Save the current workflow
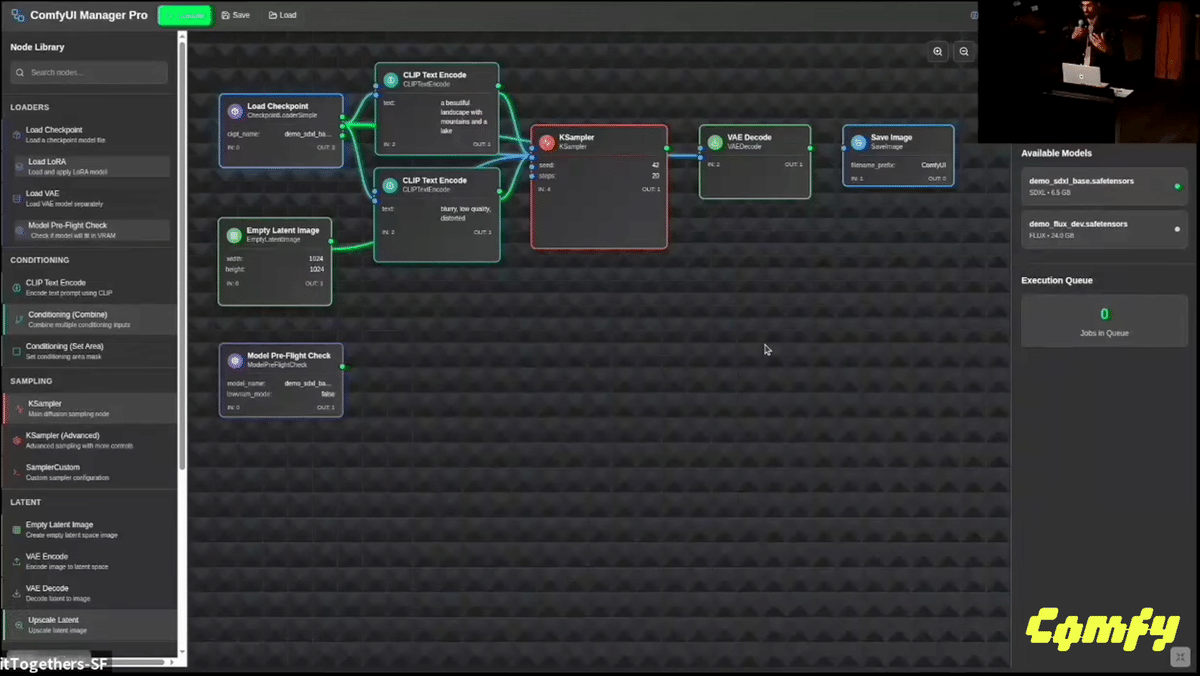The width and height of the screenshot is (1200, 676). tap(236, 15)
